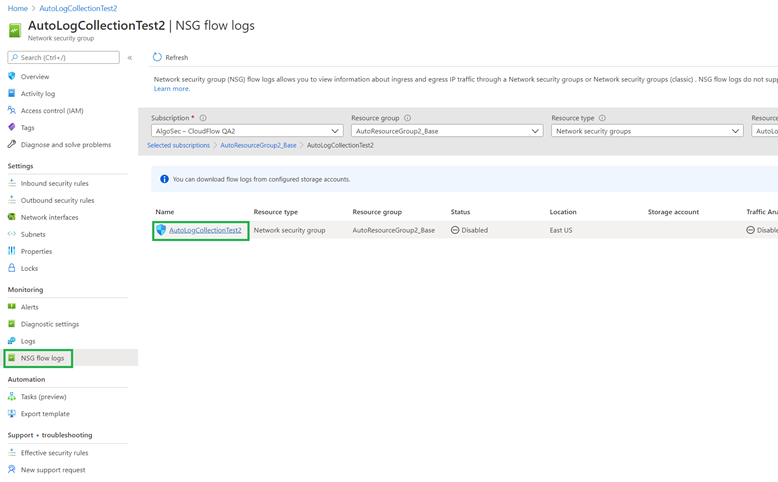Click the info icon beside Resource type label
This screenshot has width=778, height=482.
602,118
